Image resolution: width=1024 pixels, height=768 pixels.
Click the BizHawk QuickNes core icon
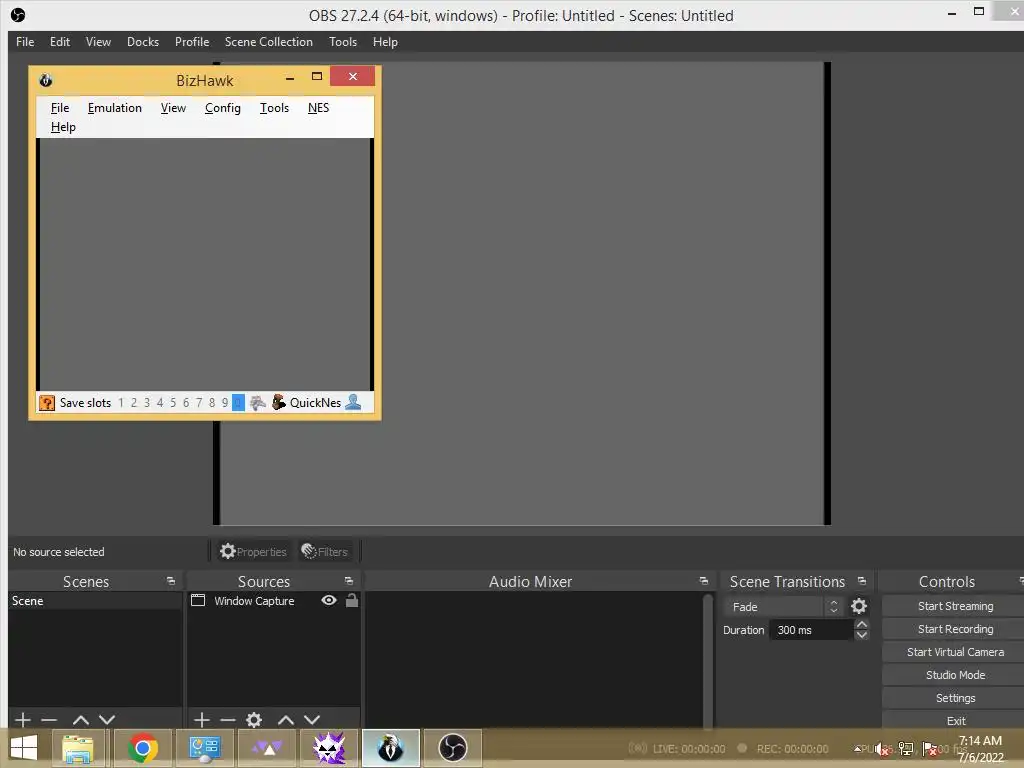click(279, 402)
